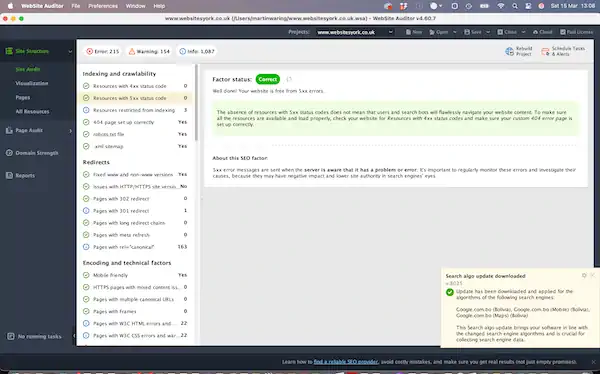Image resolution: width=600 pixels, height=374 pixels.
Task: Click the Full License toolbar button
Action: click(x=576, y=32)
